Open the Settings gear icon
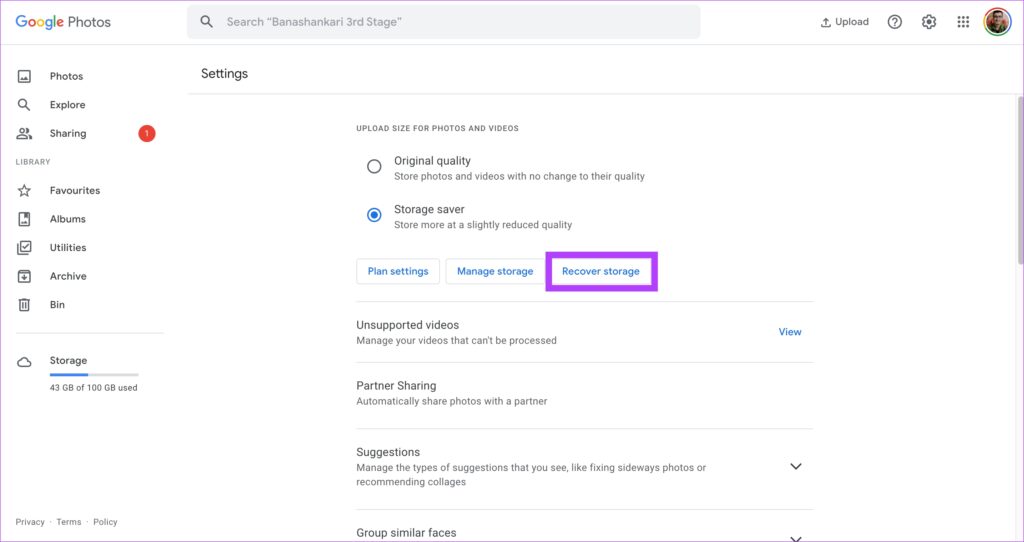Viewport: 1024px width, 542px height. [929, 22]
